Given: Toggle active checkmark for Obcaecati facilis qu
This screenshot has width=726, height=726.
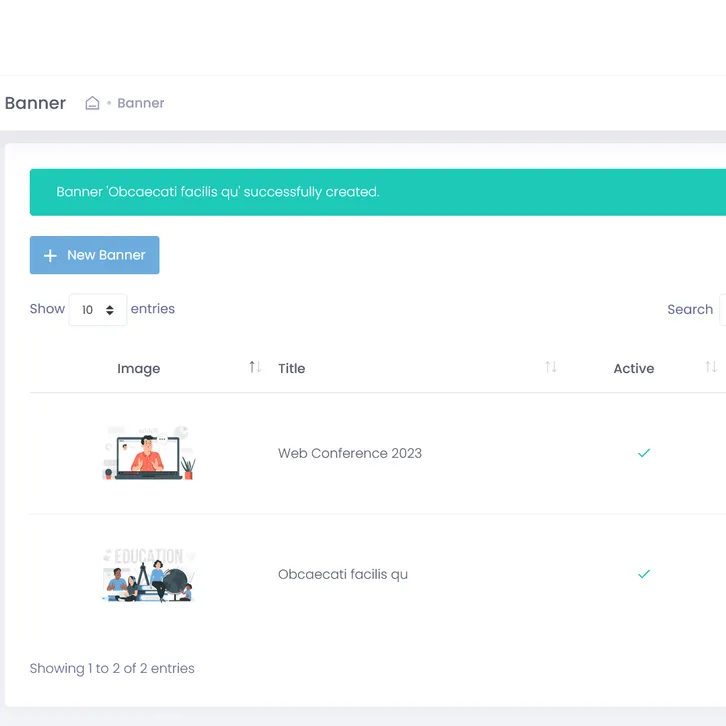Looking at the screenshot, I should click(x=644, y=574).
